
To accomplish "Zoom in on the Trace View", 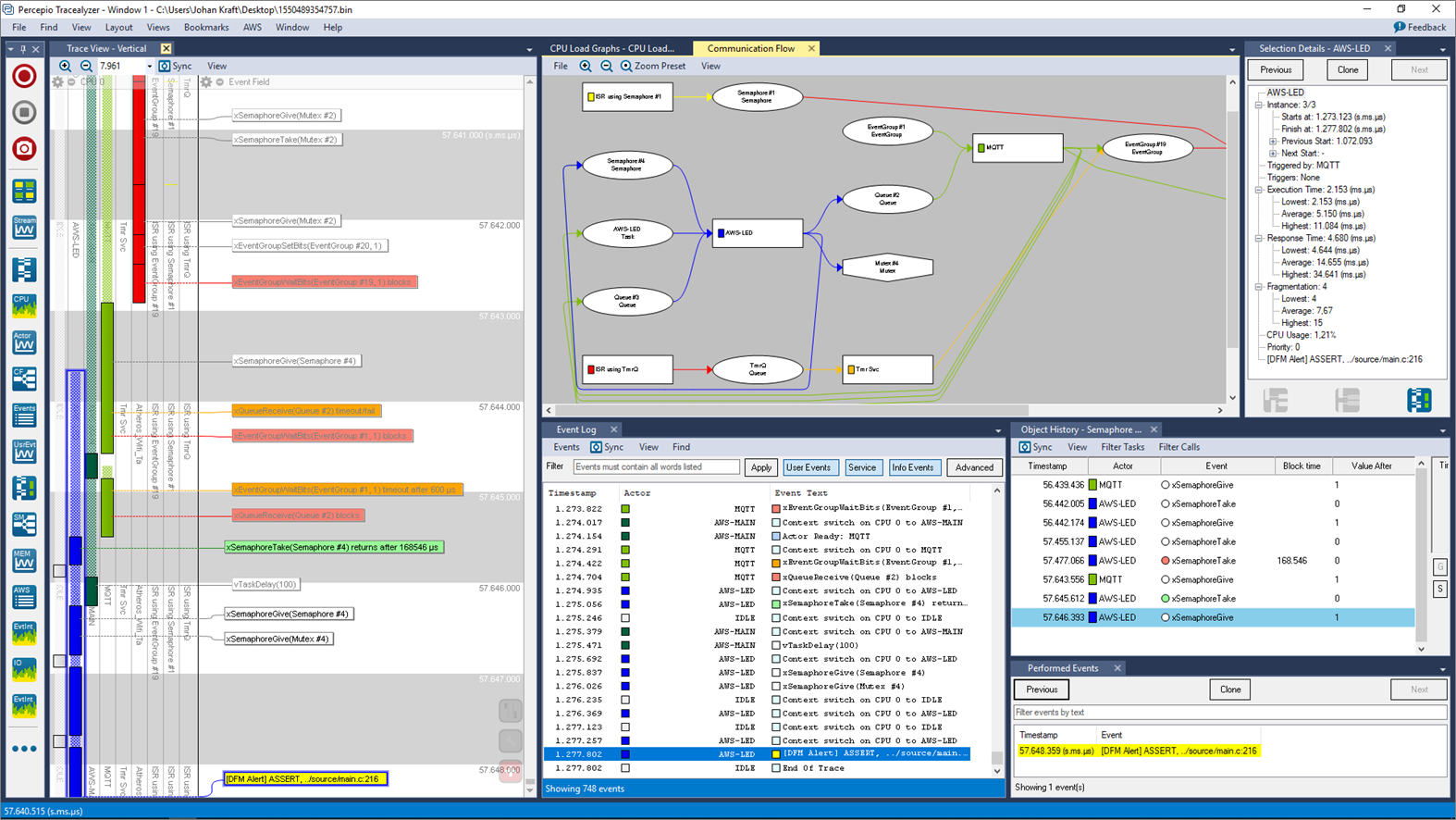I will 65,66.
